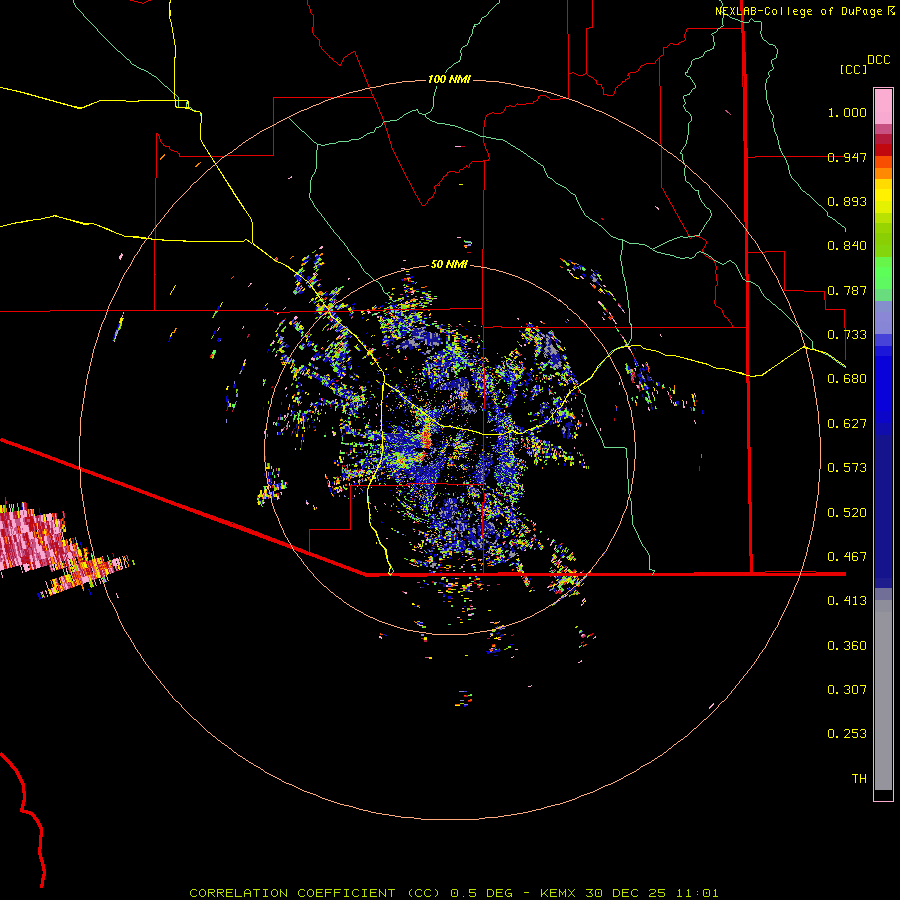This screenshot has height=900, width=900.
Task: Click the 0.307 scale value
Action: [x=847, y=690]
